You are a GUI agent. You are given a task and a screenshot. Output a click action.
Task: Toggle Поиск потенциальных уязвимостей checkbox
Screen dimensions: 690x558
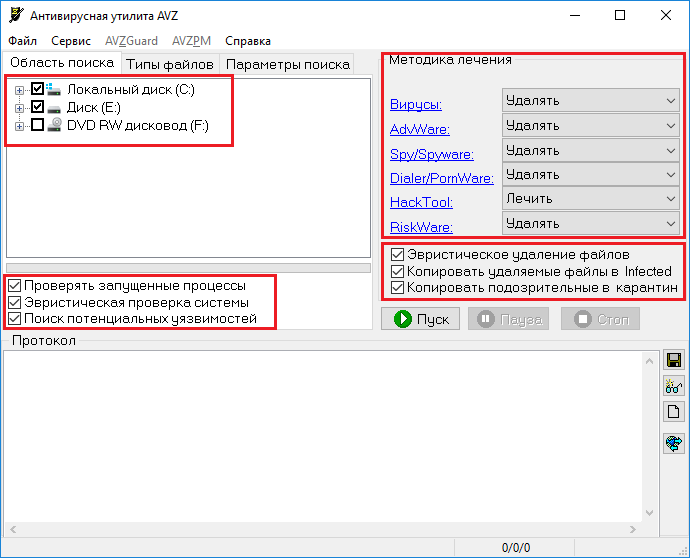(x=15, y=319)
